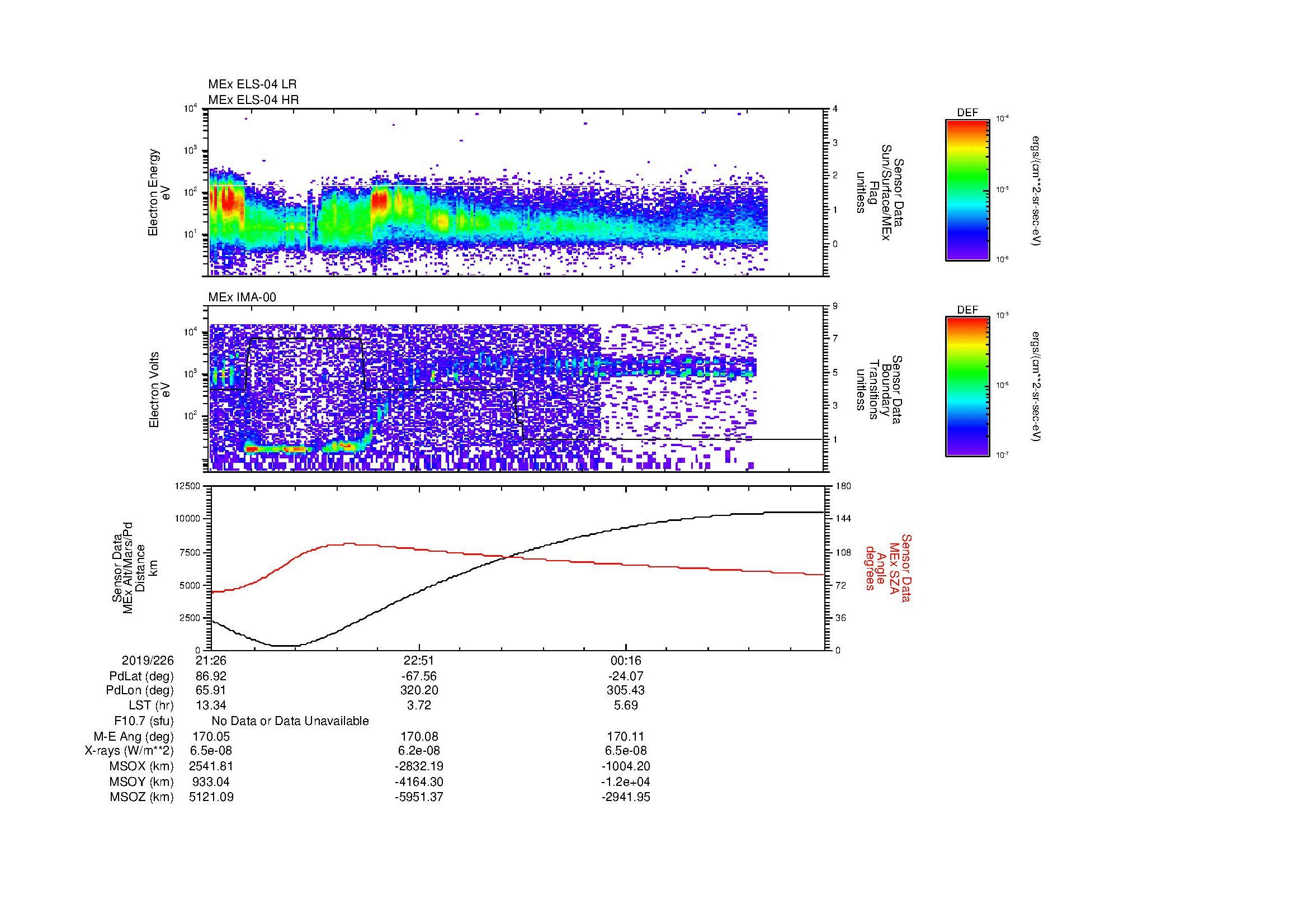Click the PdLat value 86.92
This screenshot has width=1308, height=924.
coord(211,676)
